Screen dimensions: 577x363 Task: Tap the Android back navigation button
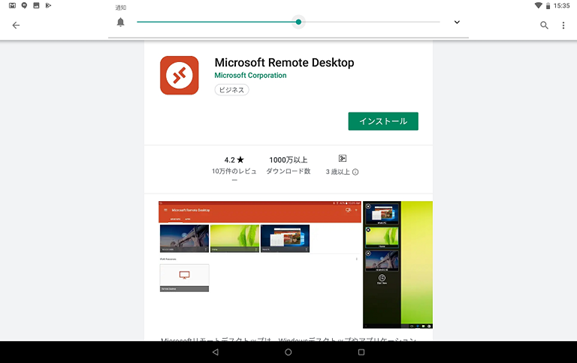[x=216, y=352]
